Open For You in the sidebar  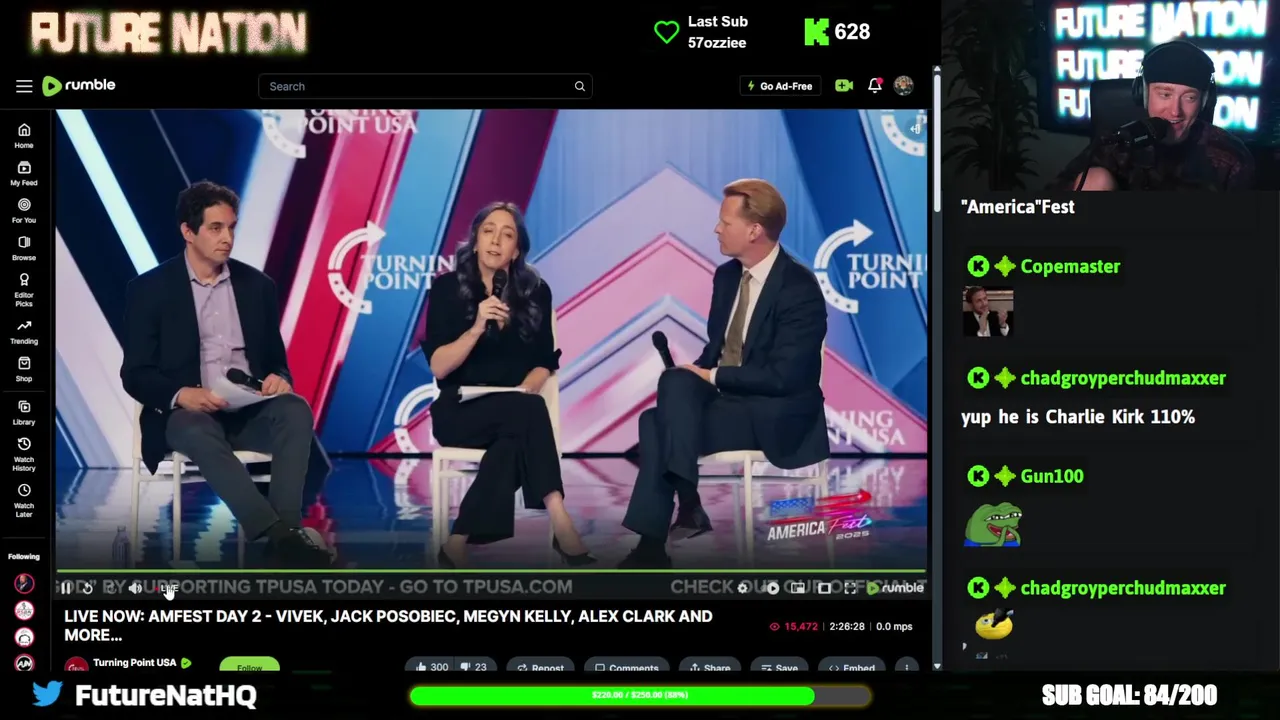click(x=24, y=211)
